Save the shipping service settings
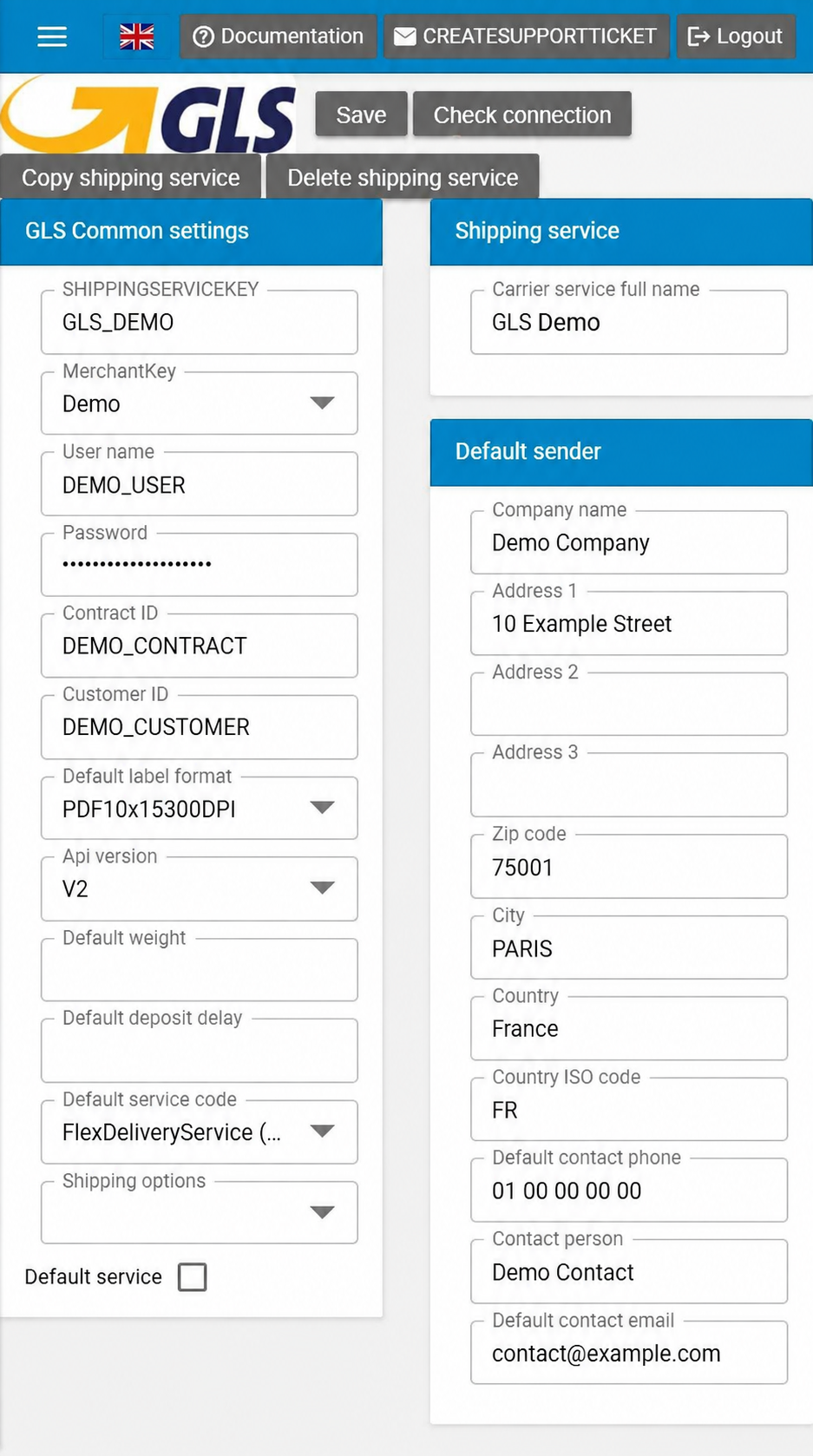 [361, 115]
